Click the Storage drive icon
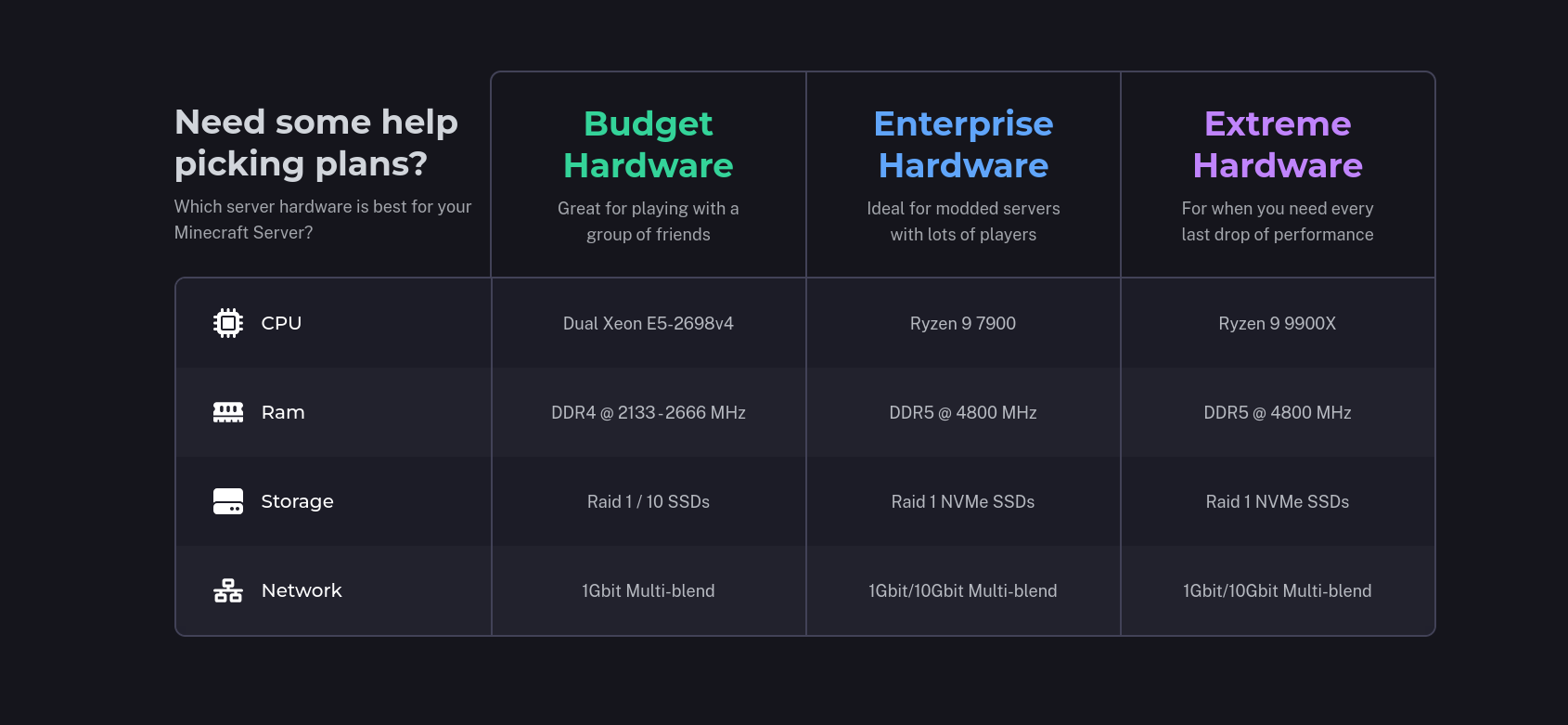The width and height of the screenshot is (1568, 725). pos(228,501)
